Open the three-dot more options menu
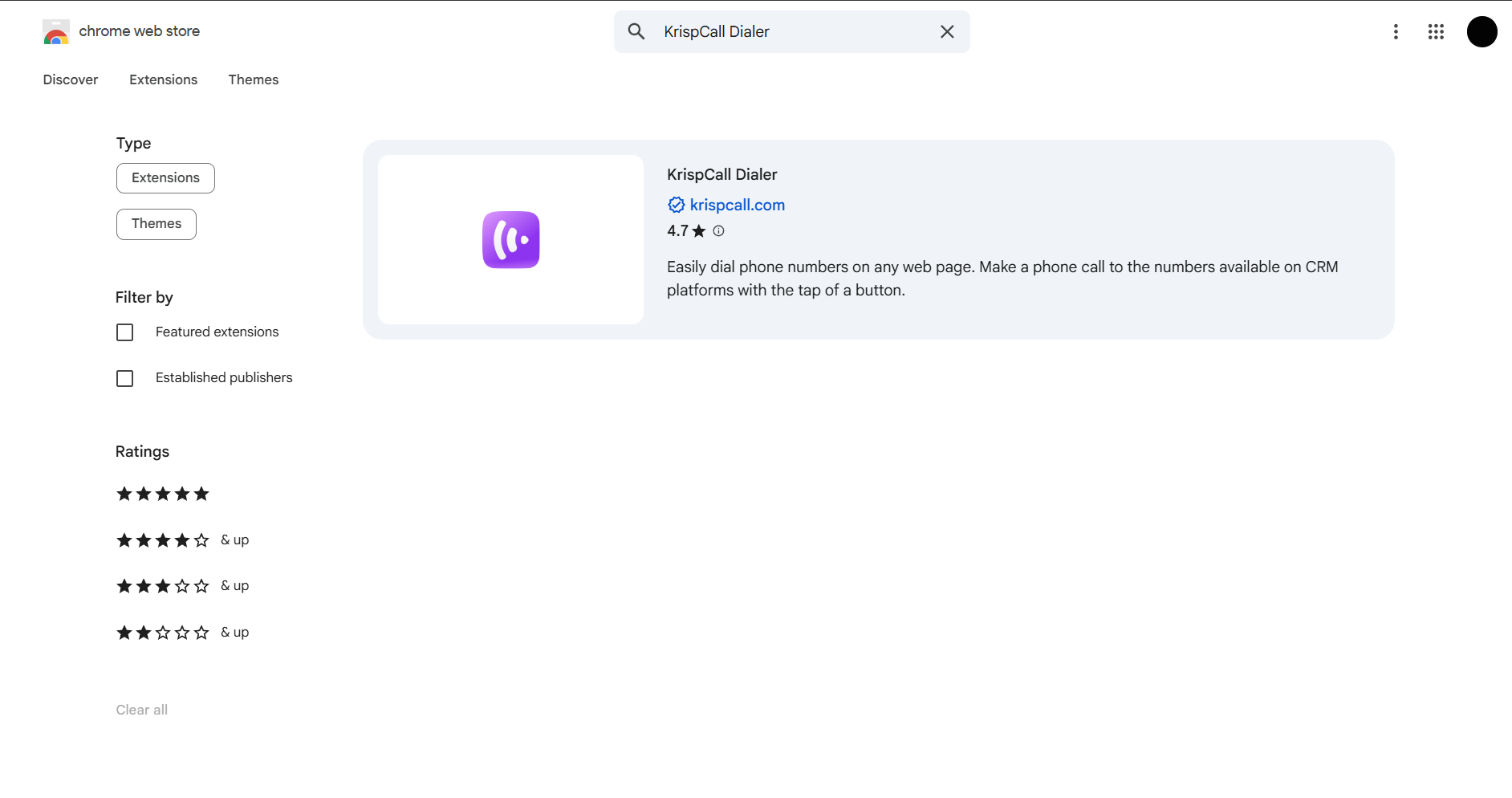Screen dimensions: 1512x798 tap(1396, 31)
